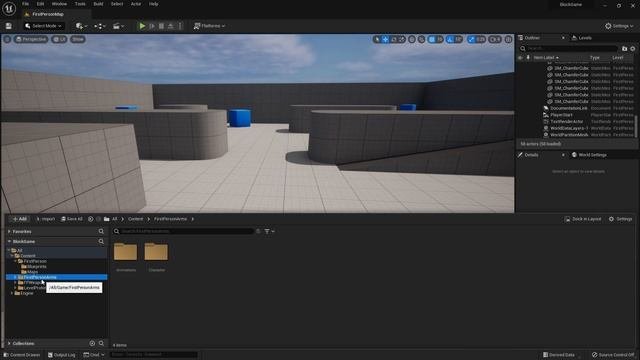Click Import in the Content Browser
Image resolution: width=640 pixels, height=360 pixels.
45,219
